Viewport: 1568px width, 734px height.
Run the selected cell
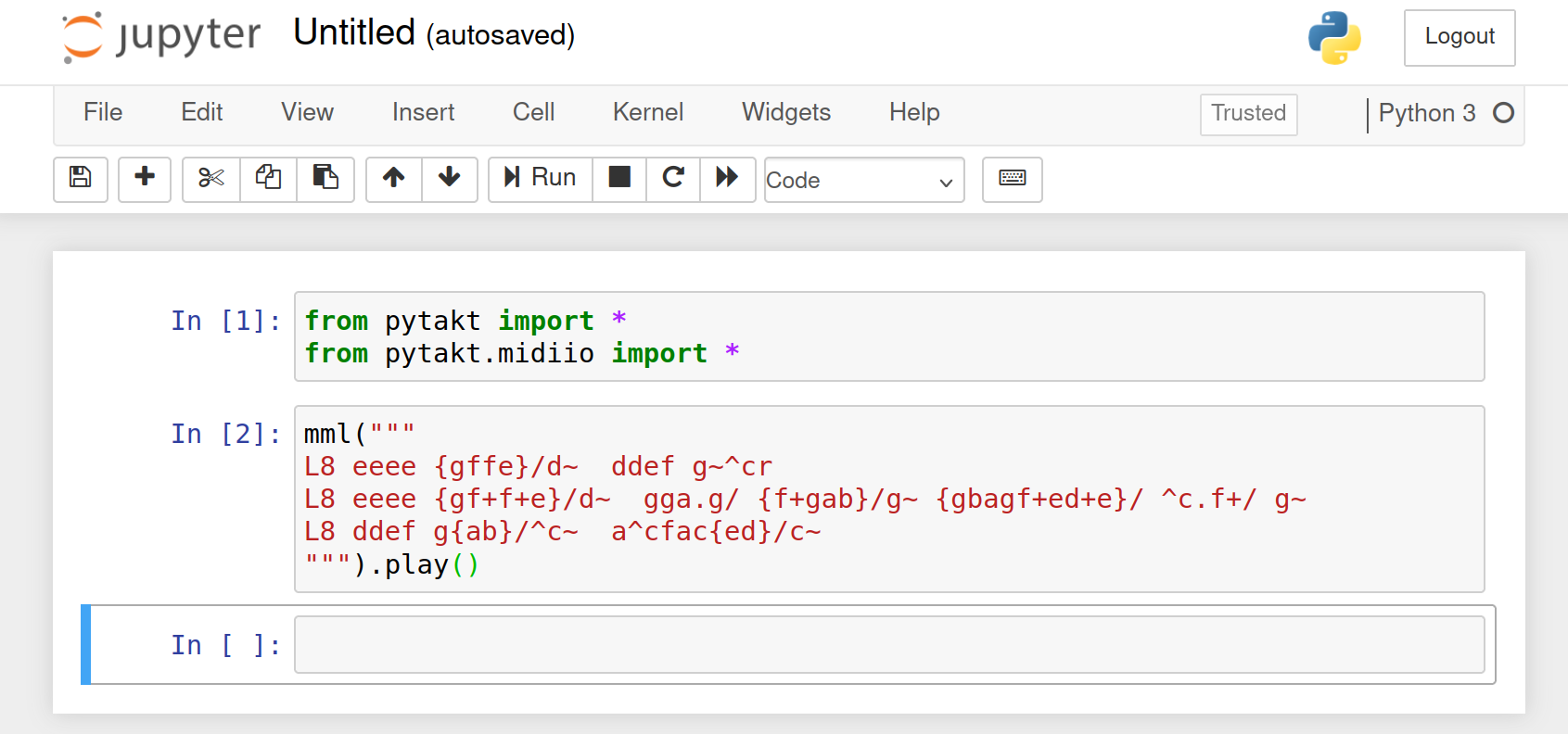click(540, 178)
